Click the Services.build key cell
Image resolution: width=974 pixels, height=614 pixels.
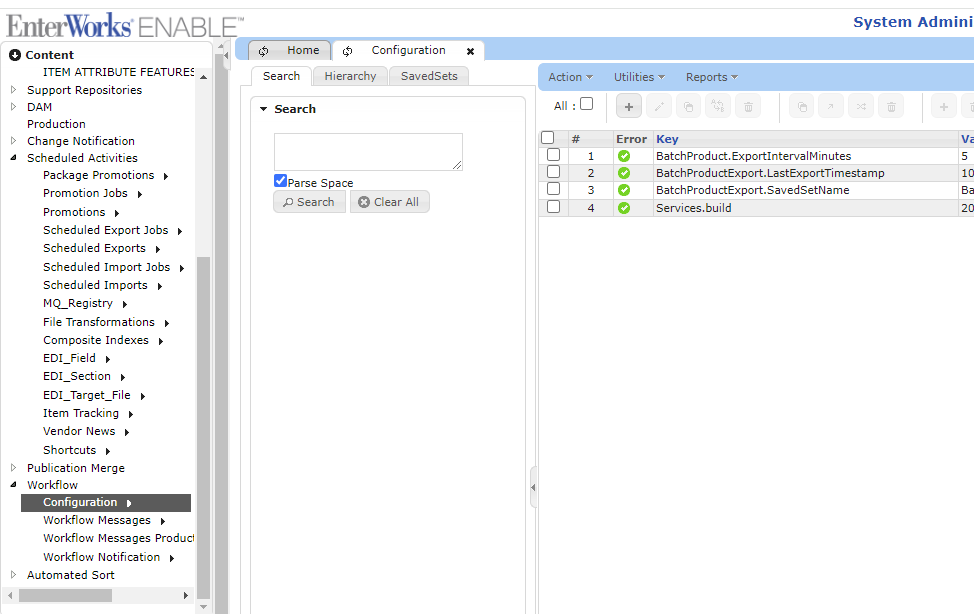[x=693, y=208]
